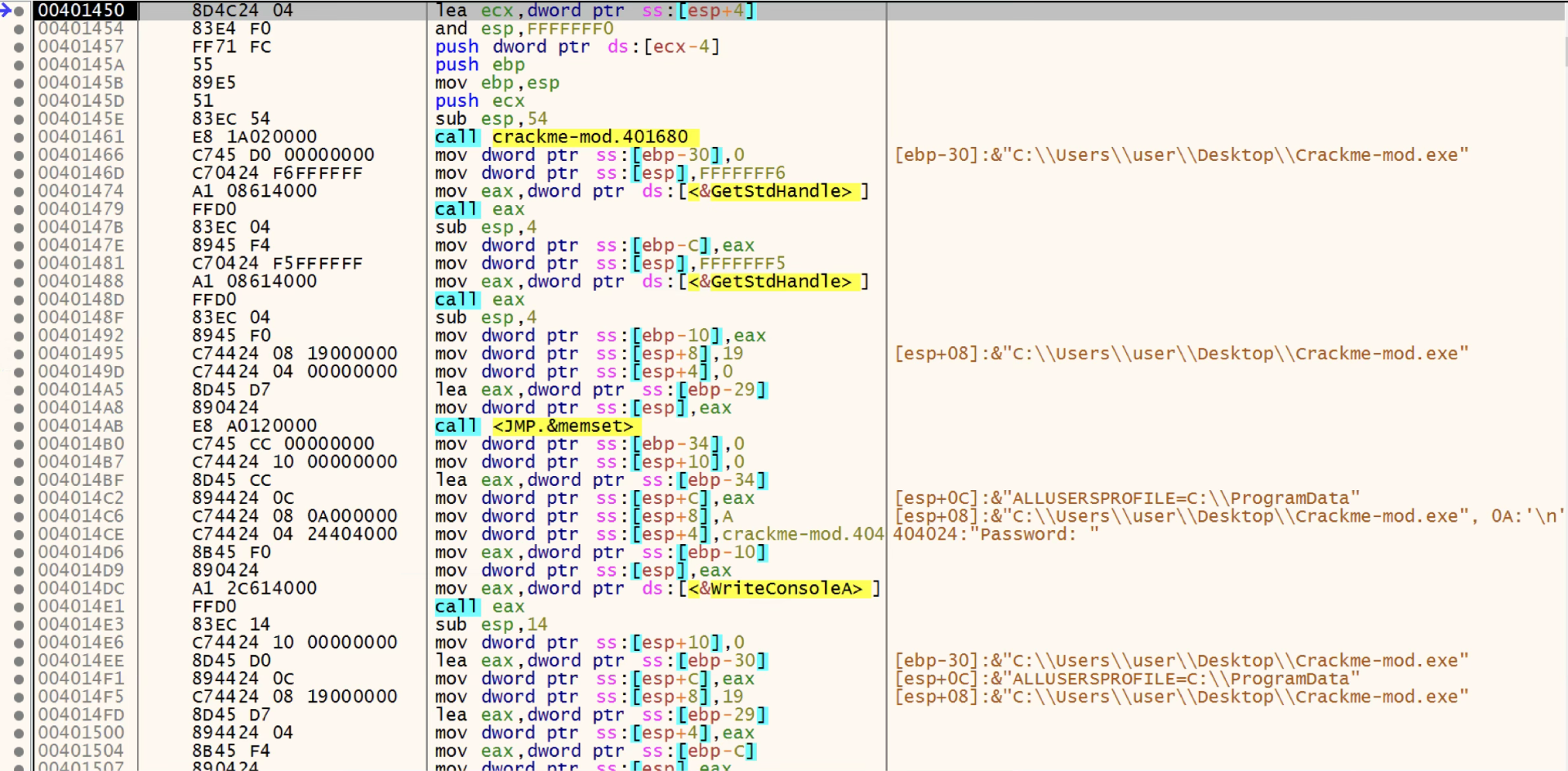Screen dimensions: 1568x771
Task: Select the and esp,FFFFFFF0 instruction
Action: tap(524, 29)
